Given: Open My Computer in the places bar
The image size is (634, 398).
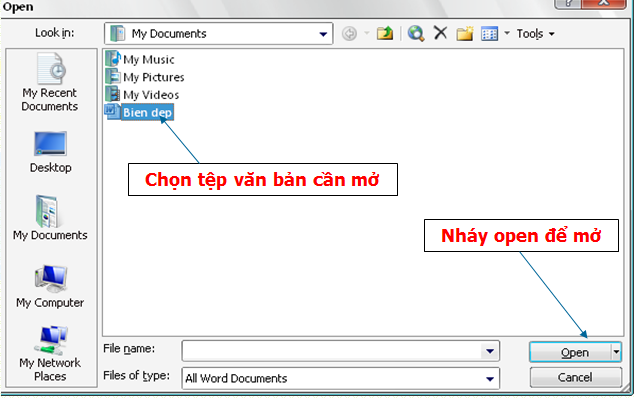Looking at the screenshot, I should point(50,287).
